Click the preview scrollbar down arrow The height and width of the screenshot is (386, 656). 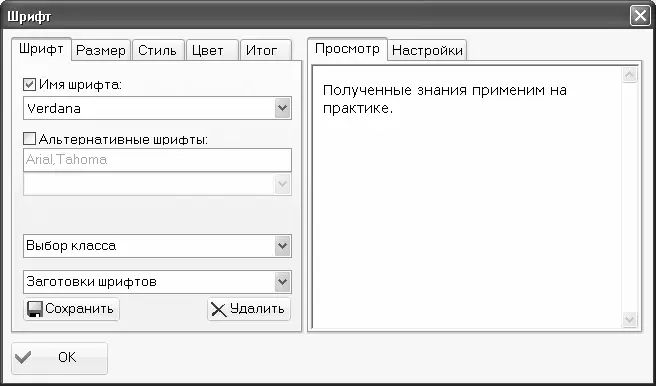(x=630, y=320)
